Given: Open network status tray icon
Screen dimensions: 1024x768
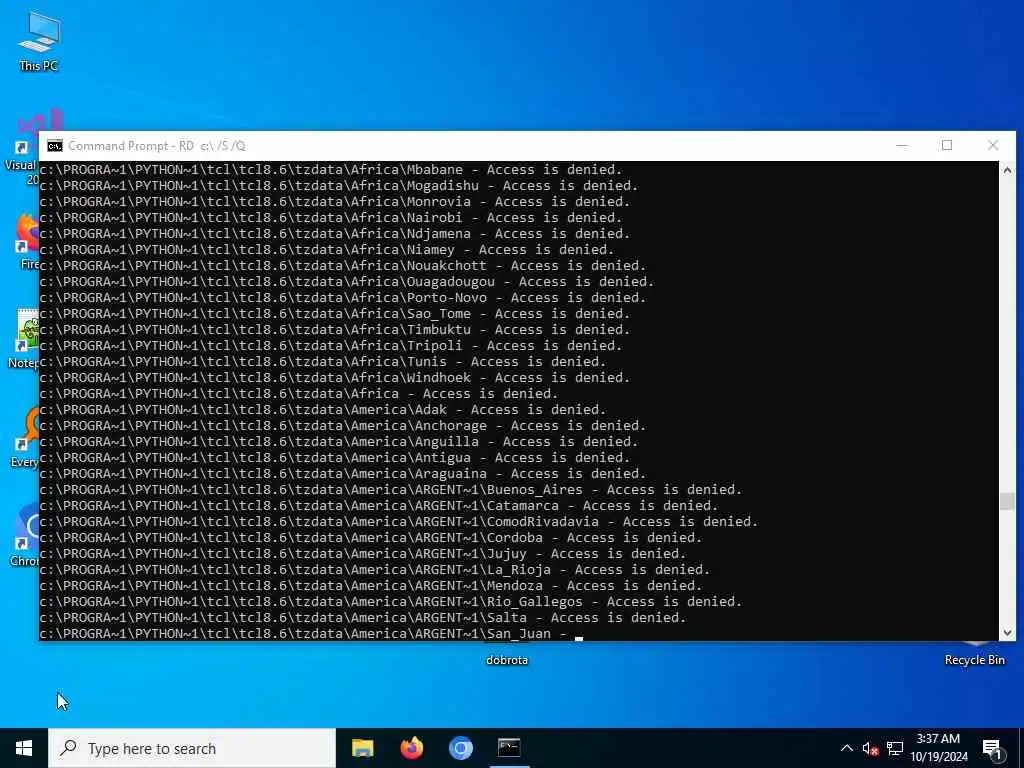Looking at the screenshot, I should pos(895,748).
